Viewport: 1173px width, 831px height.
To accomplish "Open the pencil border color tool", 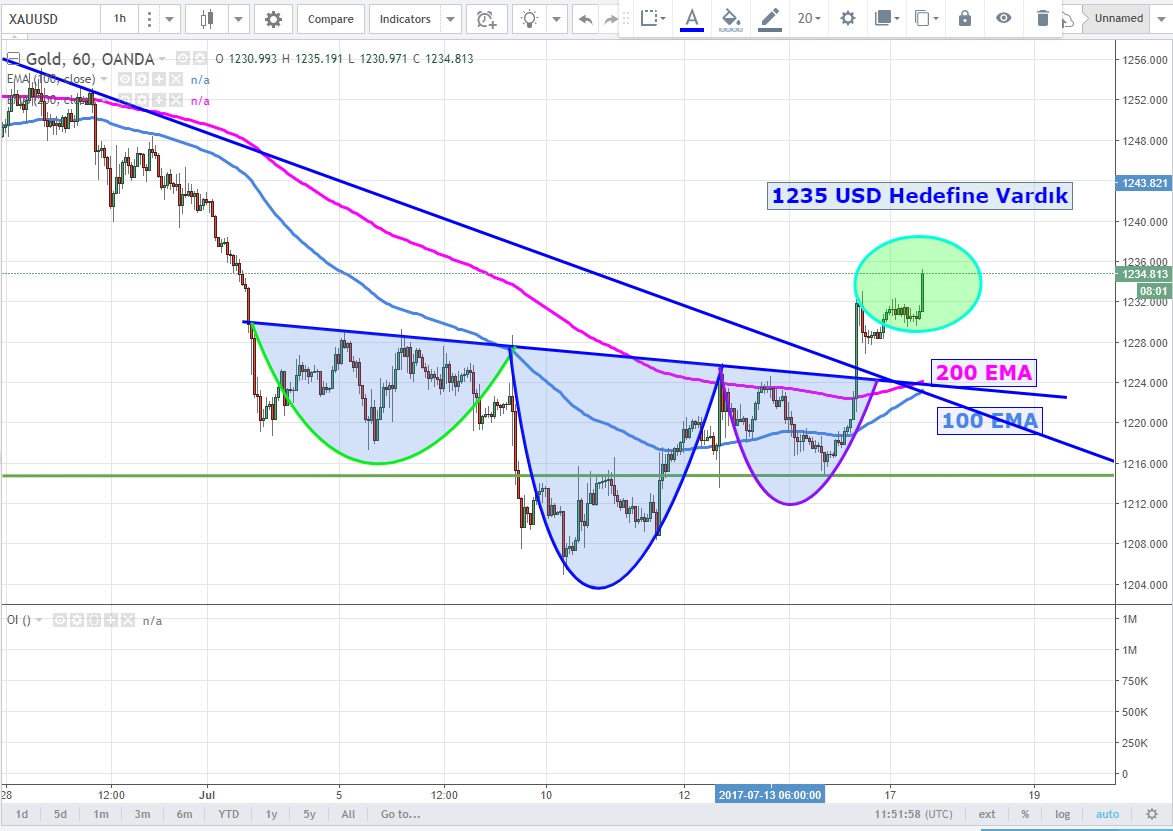I will 769,18.
